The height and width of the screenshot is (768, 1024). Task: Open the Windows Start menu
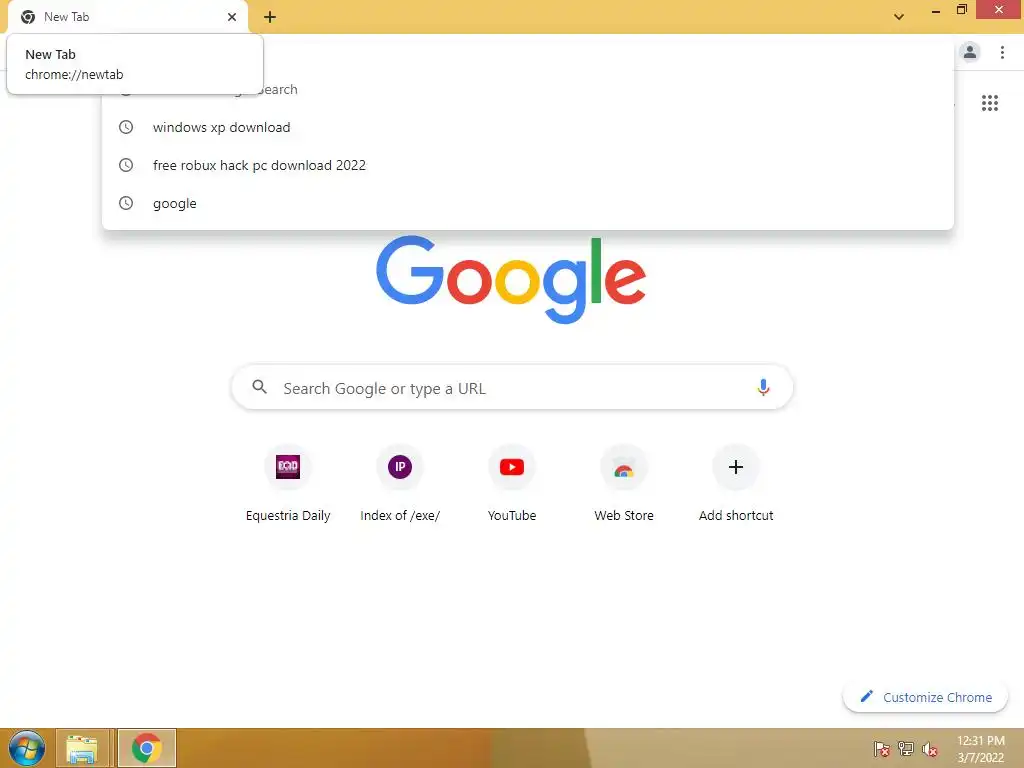(x=27, y=748)
